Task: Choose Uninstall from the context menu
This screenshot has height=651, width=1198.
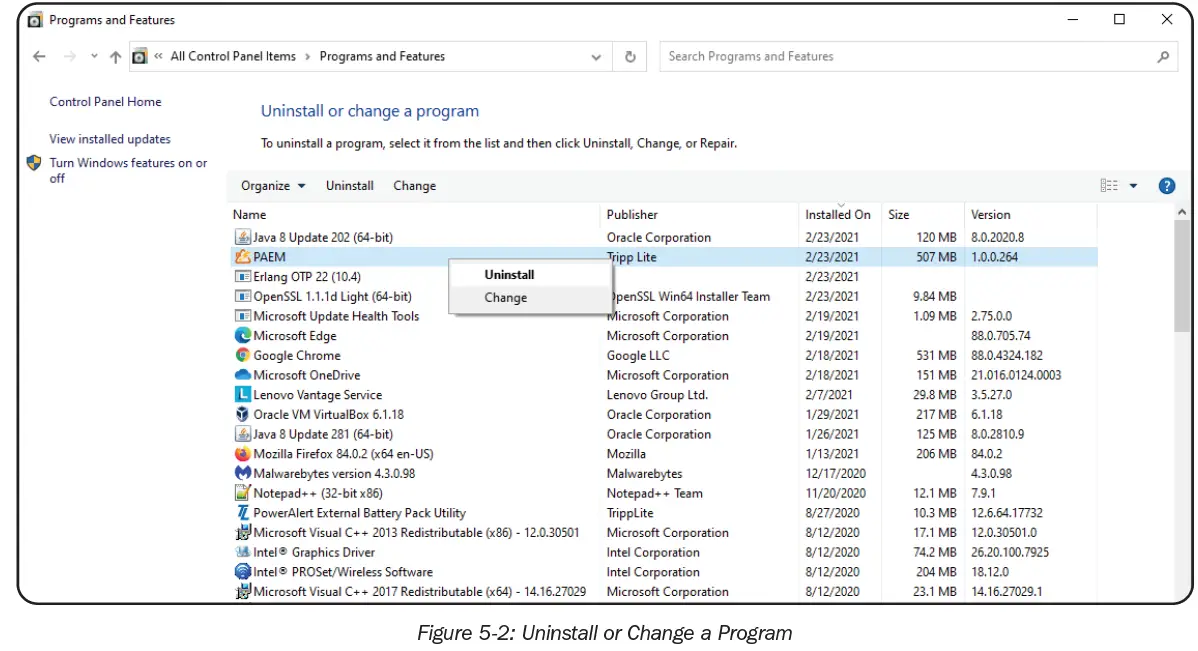Action: 508,274
